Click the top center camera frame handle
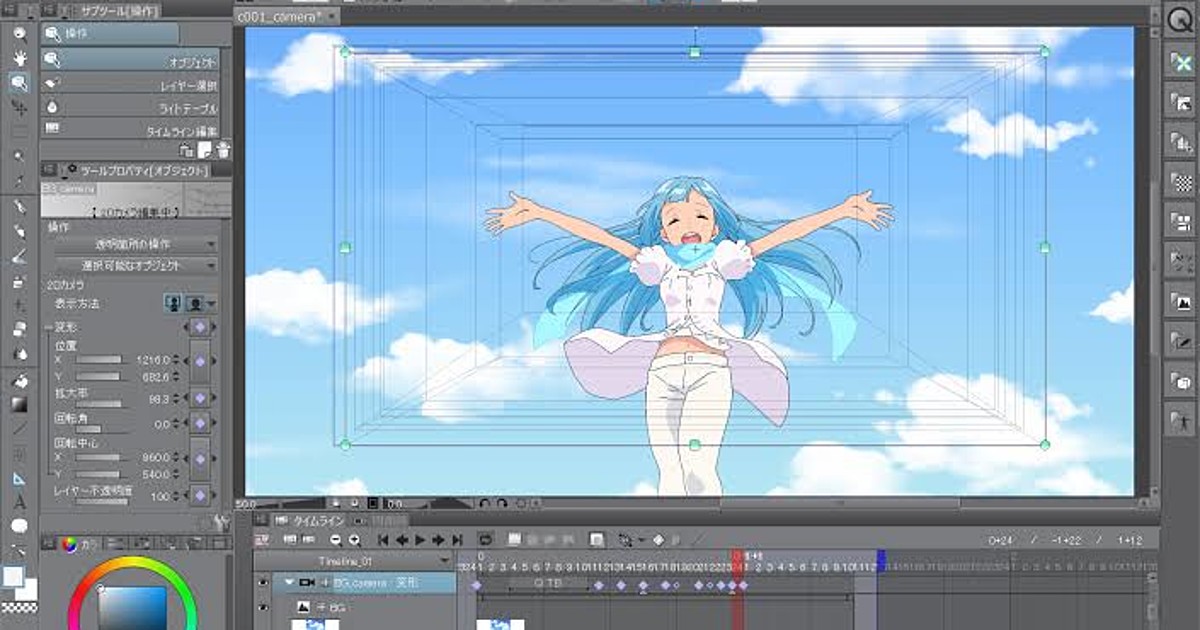The image size is (1200, 630). coord(695,51)
